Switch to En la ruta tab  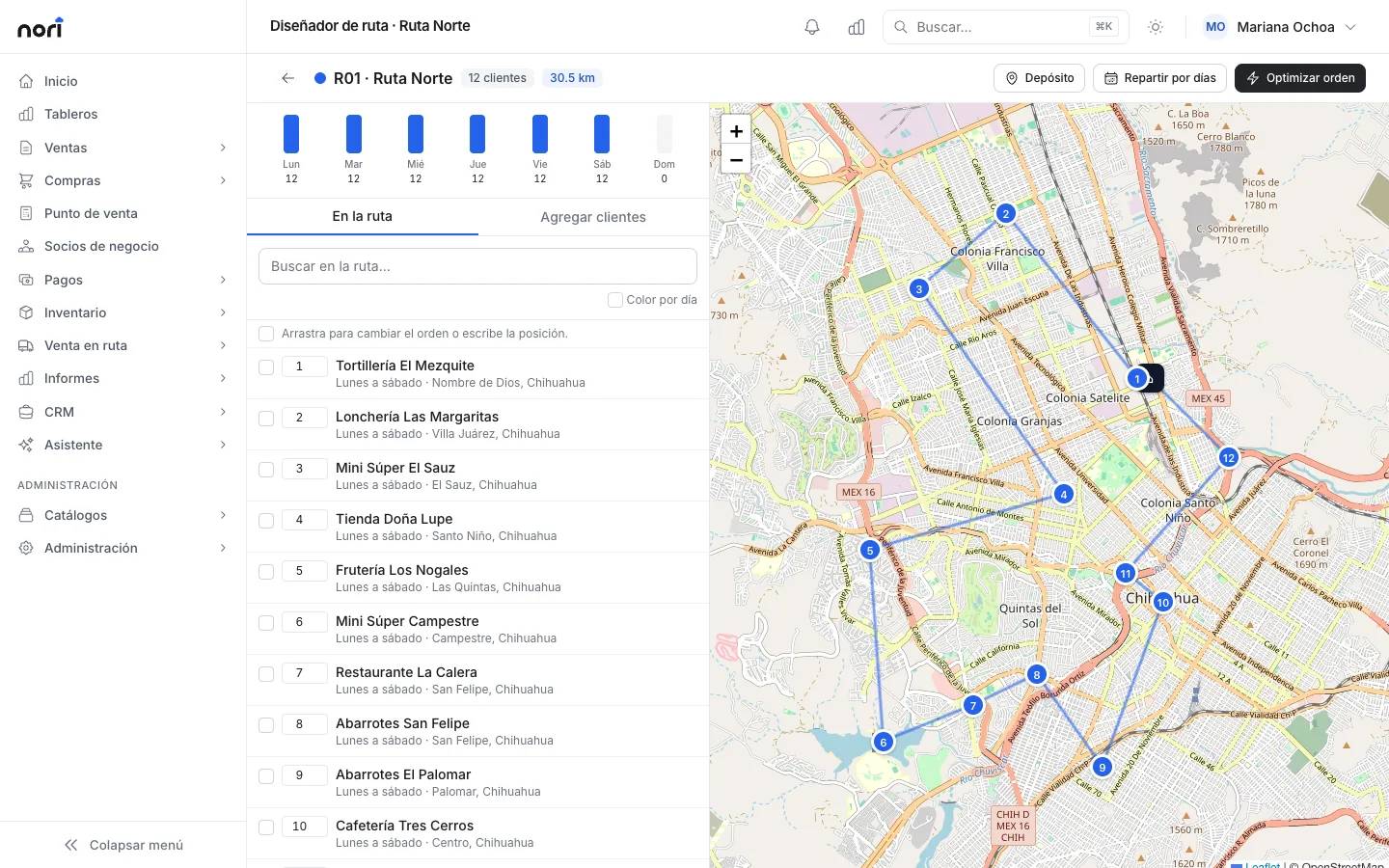coord(363,217)
